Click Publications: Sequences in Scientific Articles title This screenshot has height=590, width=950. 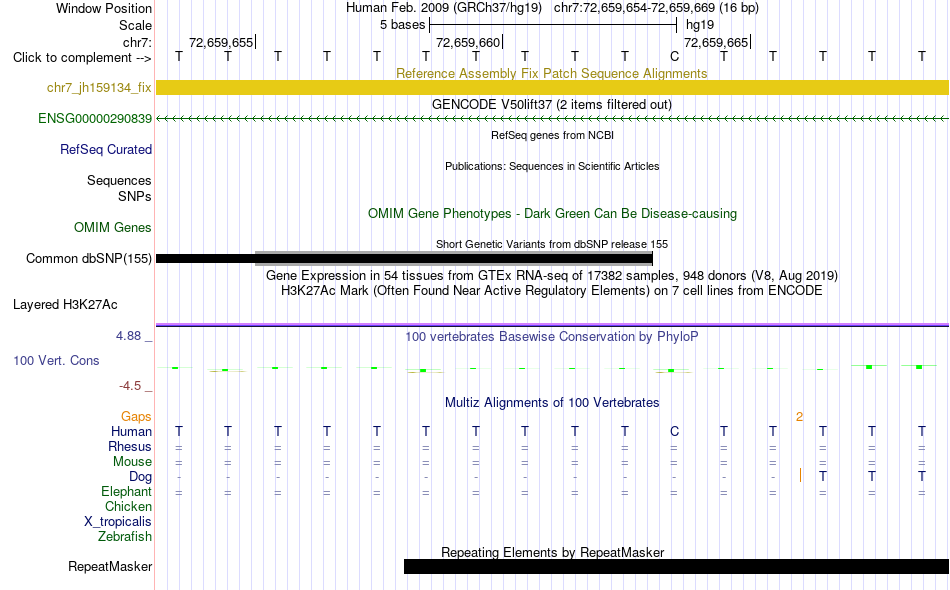click(x=552, y=167)
